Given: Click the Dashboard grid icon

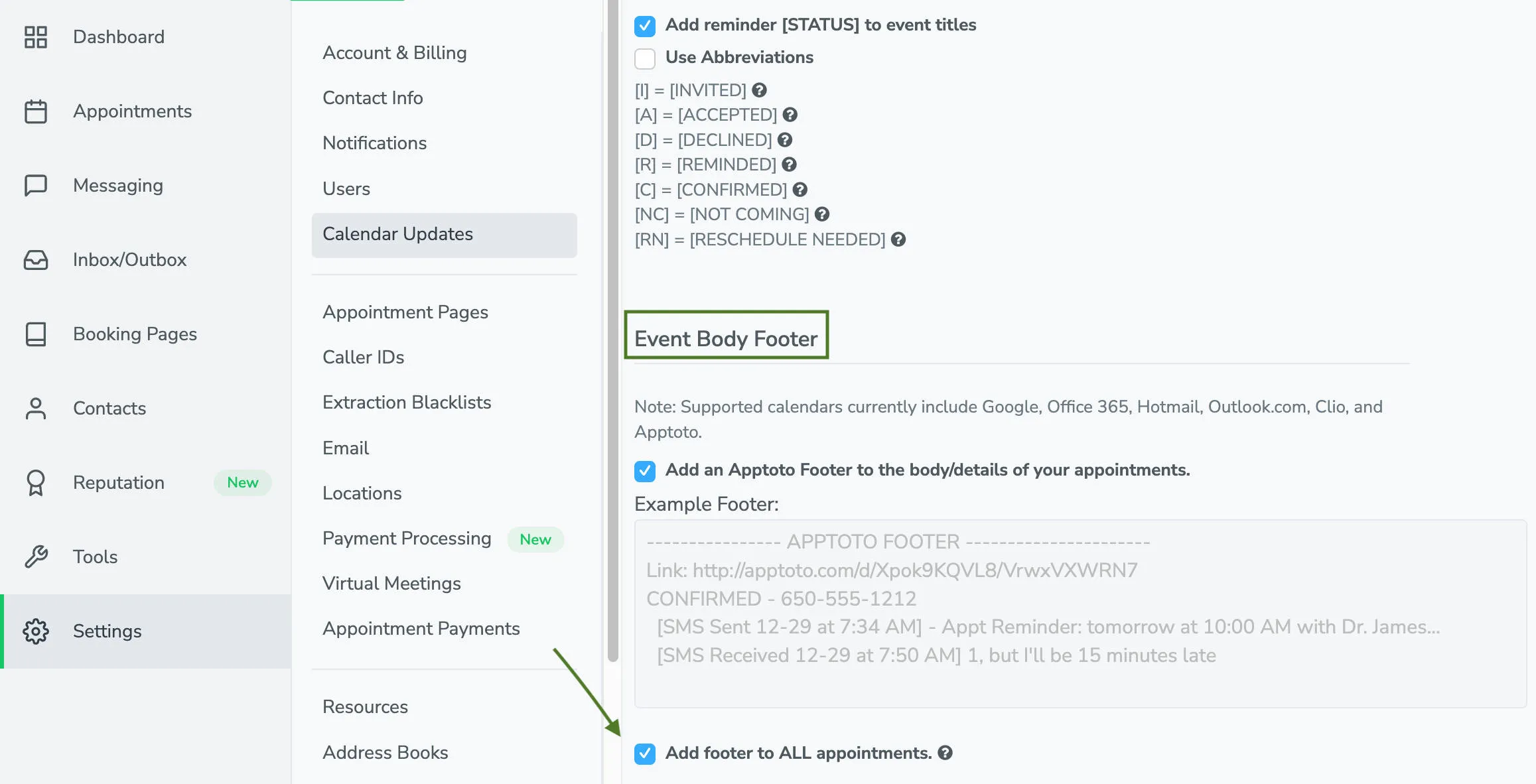Looking at the screenshot, I should pos(36,37).
